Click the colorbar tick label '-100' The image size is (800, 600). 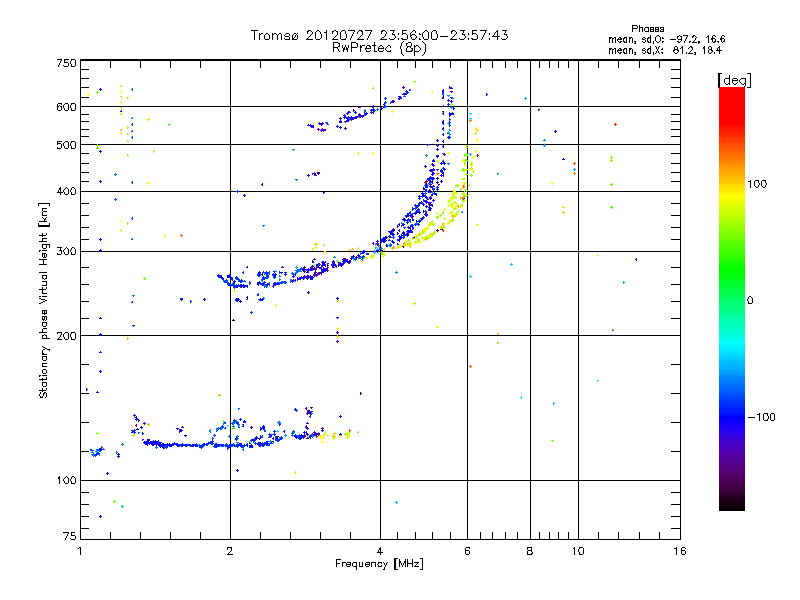point(761,417)
